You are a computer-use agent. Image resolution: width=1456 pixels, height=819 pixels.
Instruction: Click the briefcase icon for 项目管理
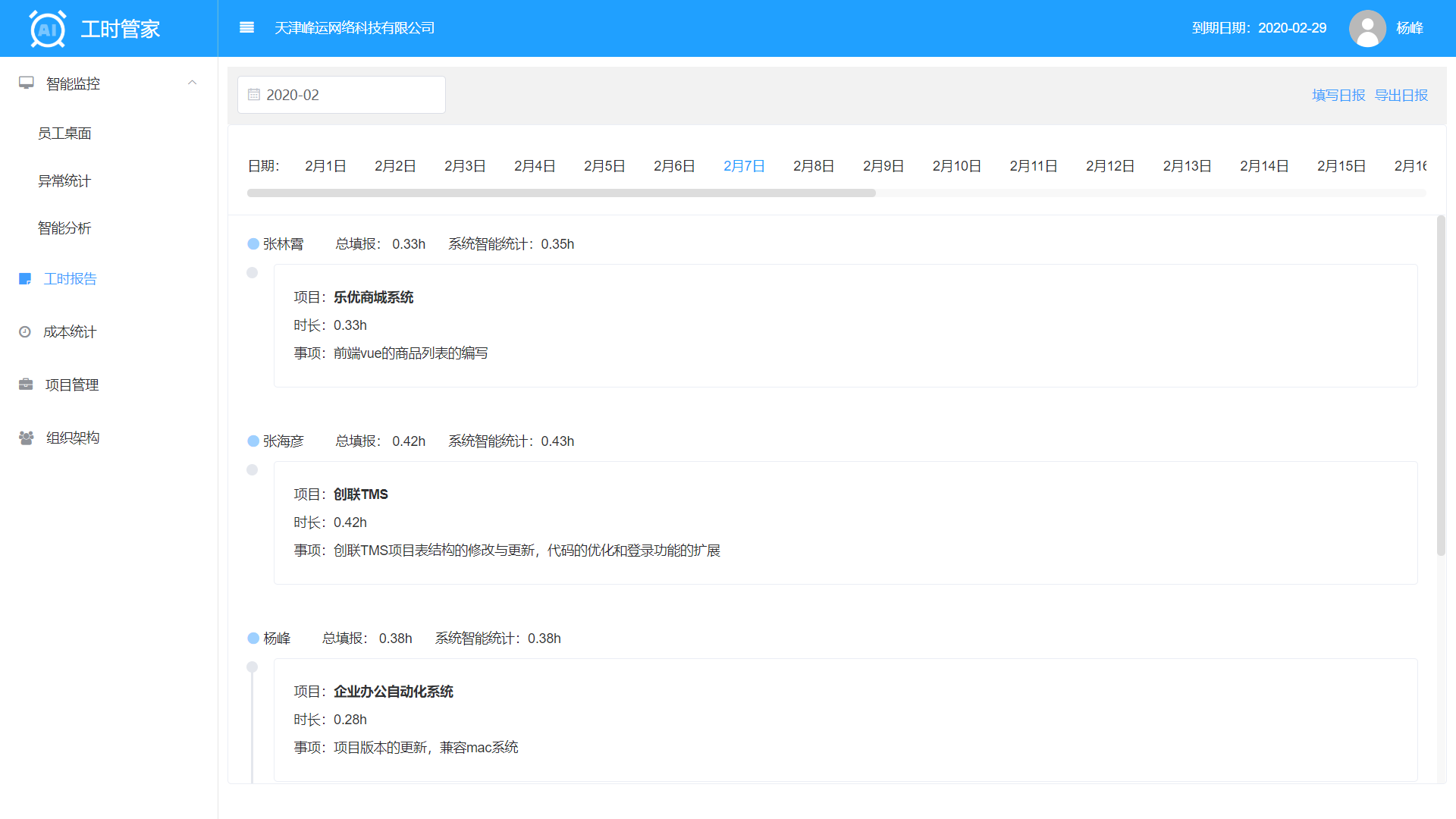click(26, 384)
